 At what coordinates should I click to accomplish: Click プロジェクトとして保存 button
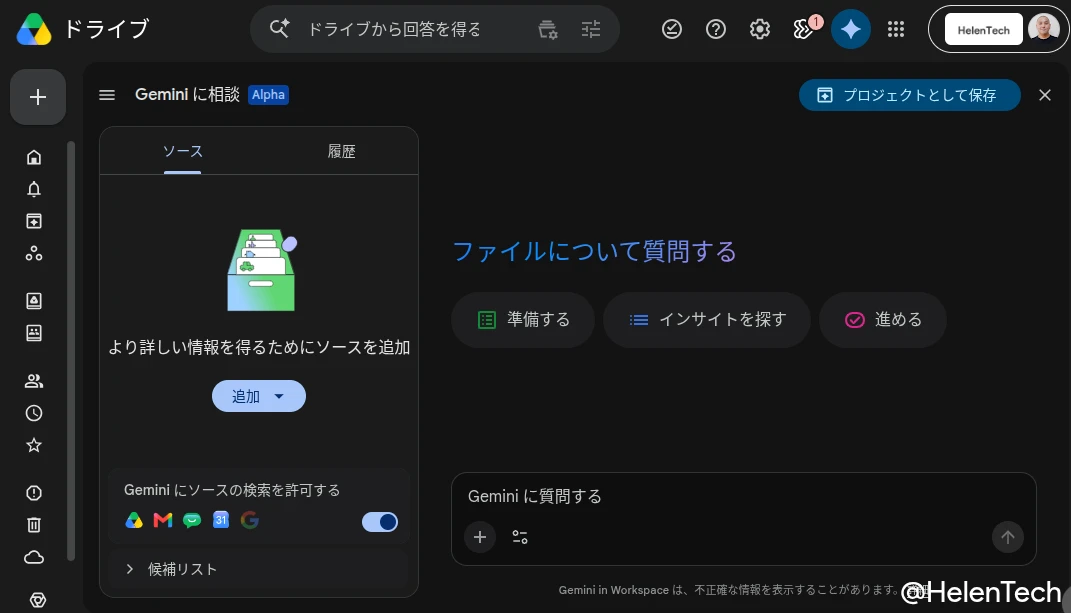tap(910, 95)
